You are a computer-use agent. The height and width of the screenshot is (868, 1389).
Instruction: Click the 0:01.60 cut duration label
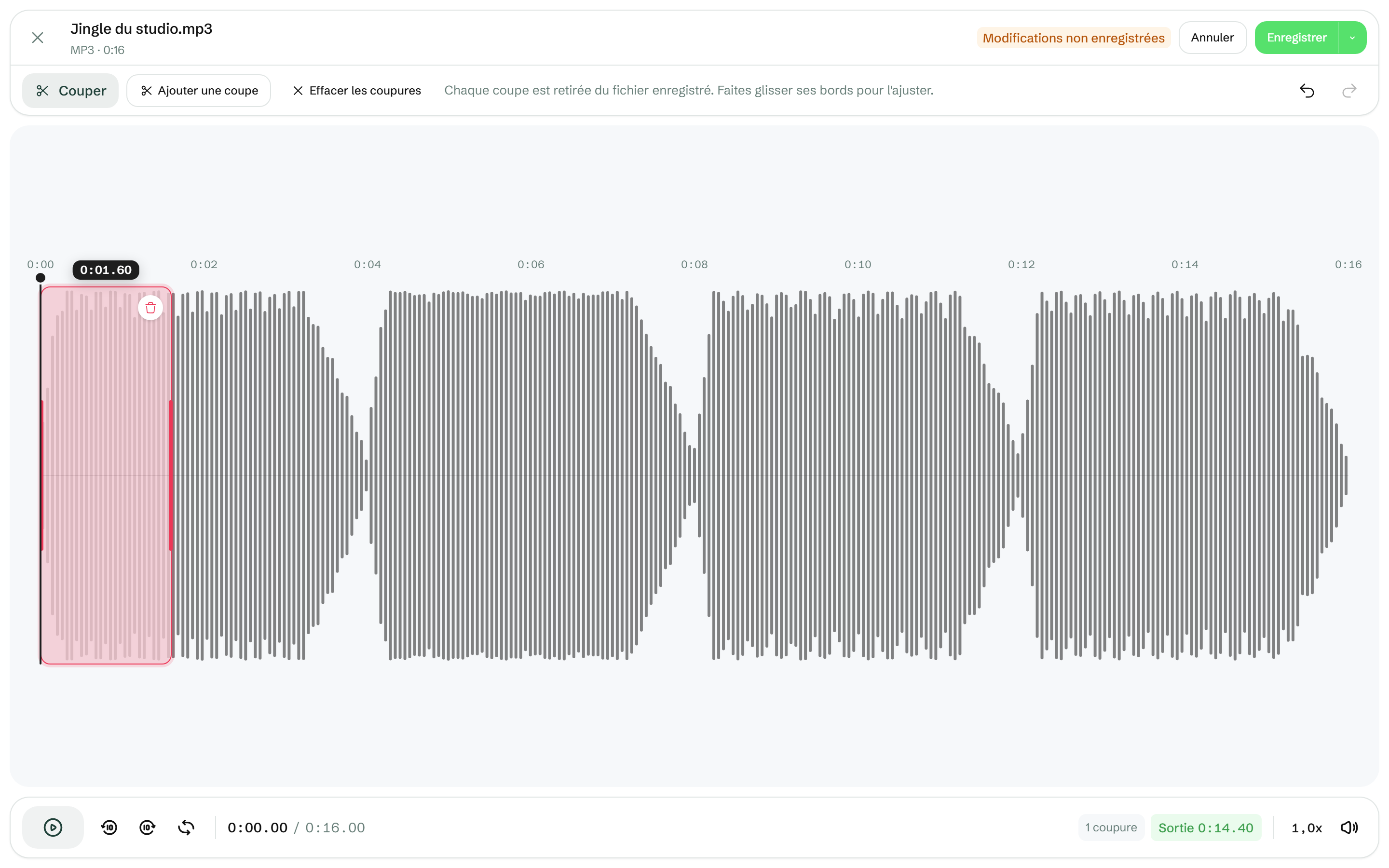(106, 270)
